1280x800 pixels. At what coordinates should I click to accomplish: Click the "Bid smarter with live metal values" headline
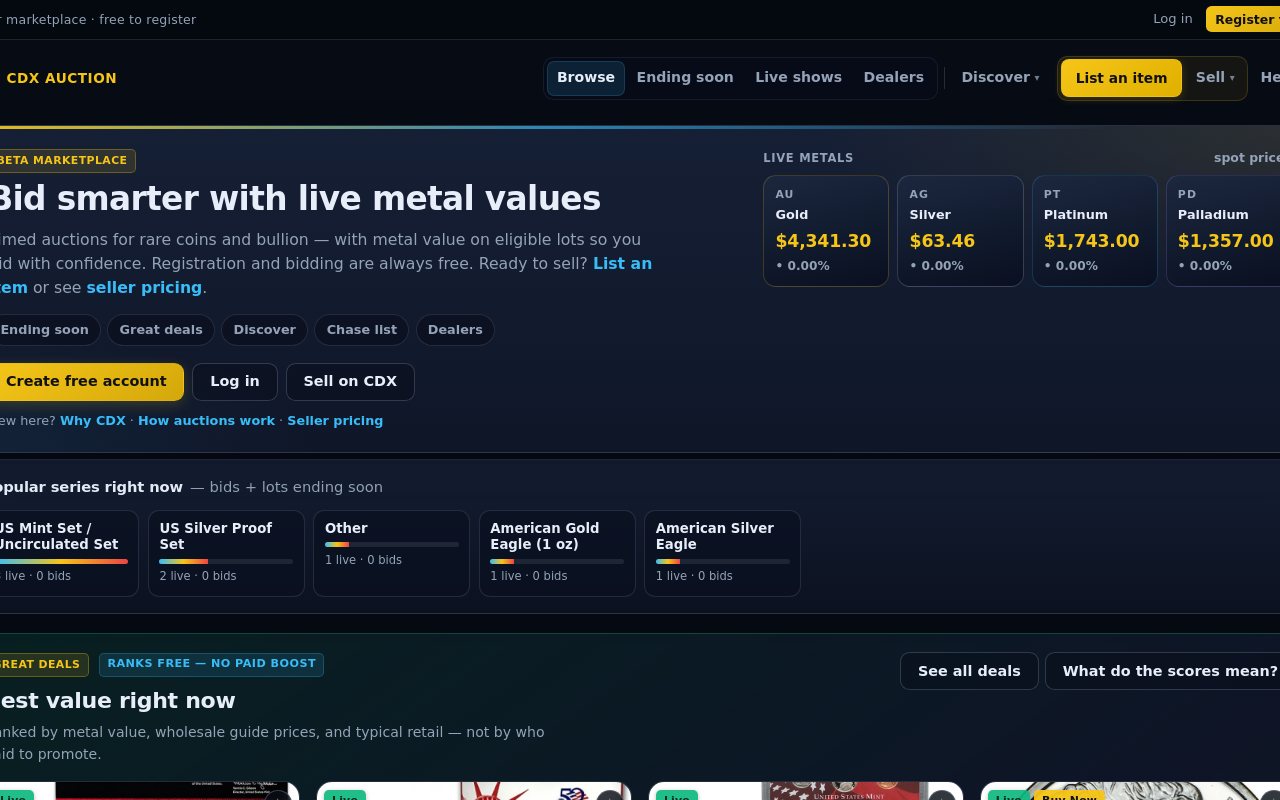[298, 199]
